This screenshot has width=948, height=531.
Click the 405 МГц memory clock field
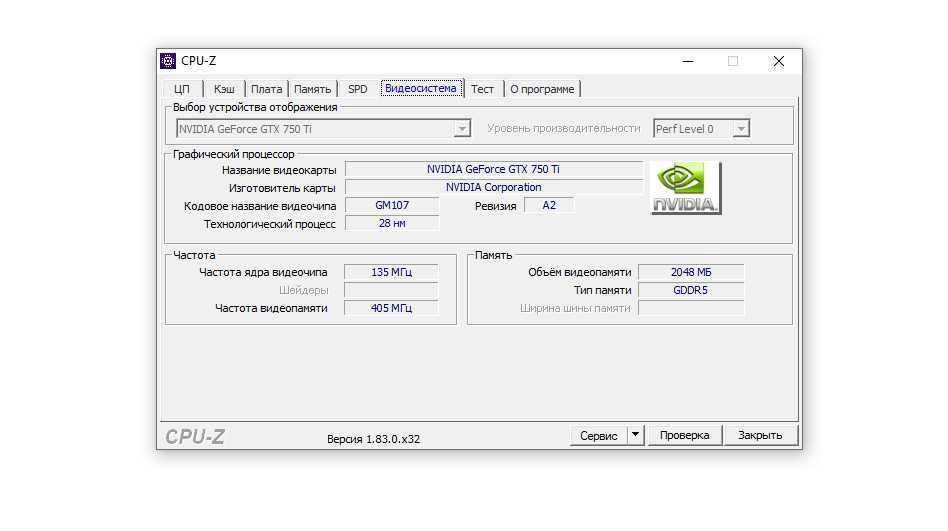pos(391,308)
